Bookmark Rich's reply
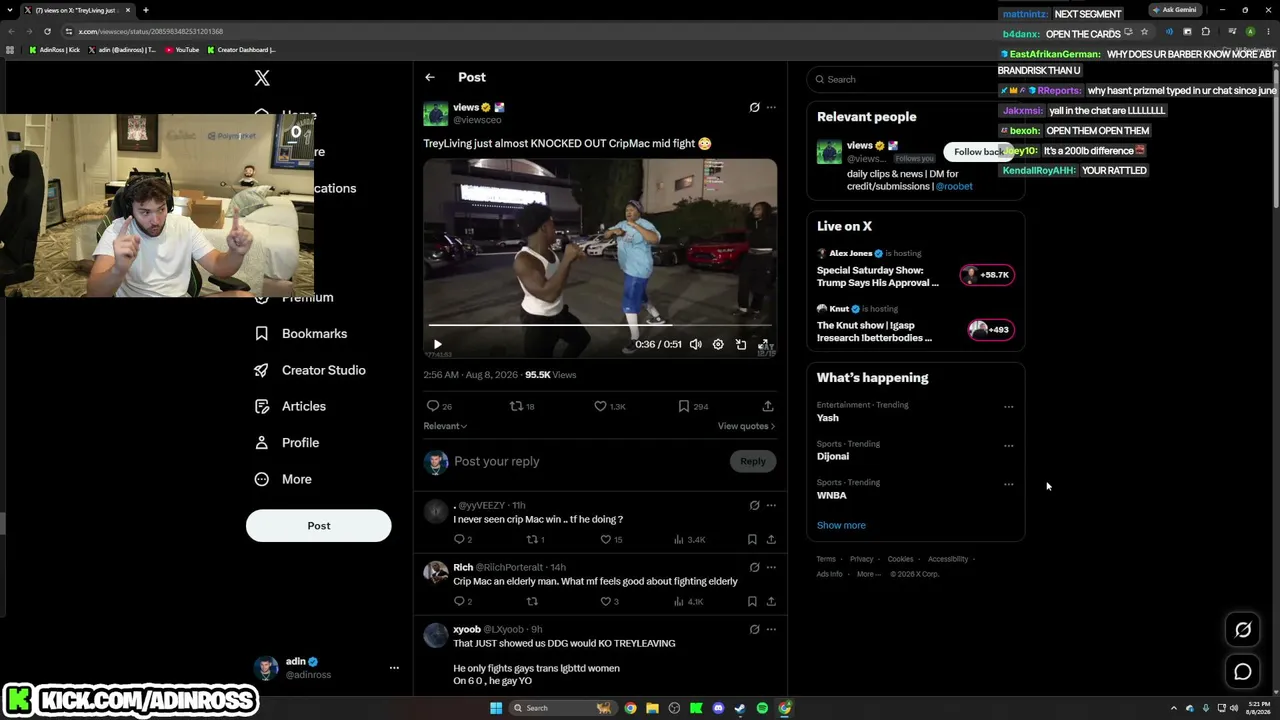Viewport: 1280px width, 720px height. tap(752, 601)
